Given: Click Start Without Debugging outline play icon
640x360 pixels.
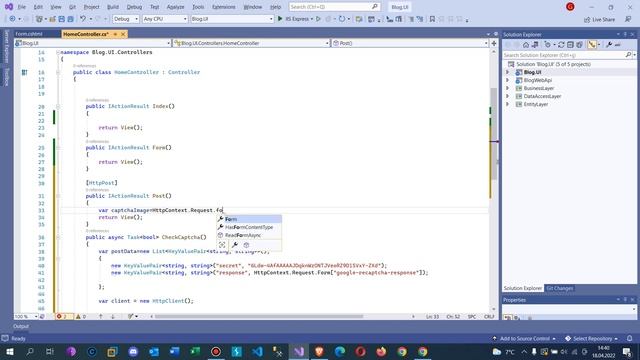Looking at the screenshot, I should pyautogui.click(x=318, y=19).
